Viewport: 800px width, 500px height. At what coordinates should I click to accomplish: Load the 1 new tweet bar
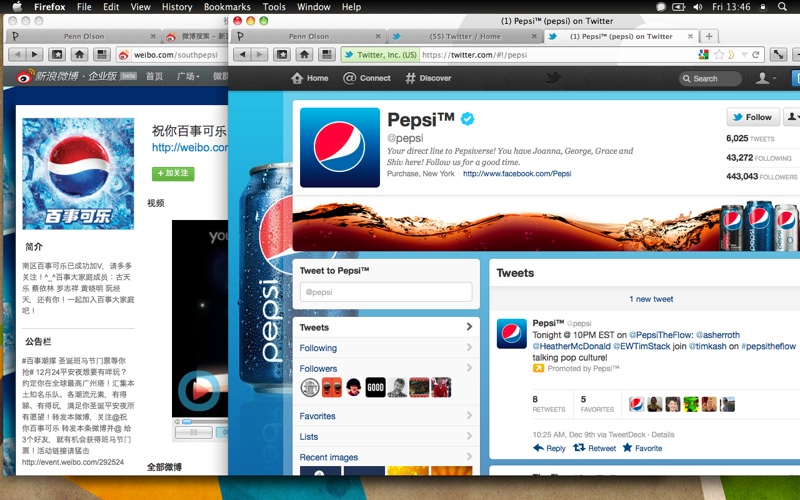651,299
